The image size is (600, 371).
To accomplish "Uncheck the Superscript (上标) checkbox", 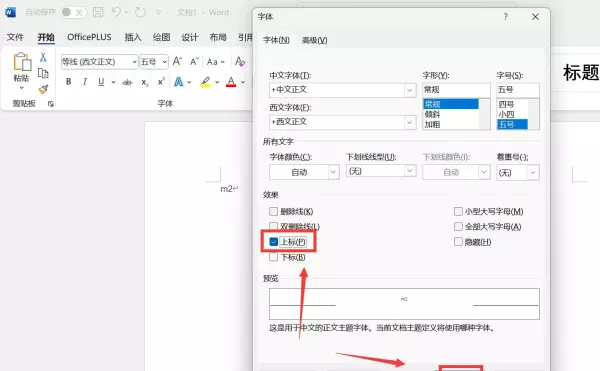I will coord(273,242).
